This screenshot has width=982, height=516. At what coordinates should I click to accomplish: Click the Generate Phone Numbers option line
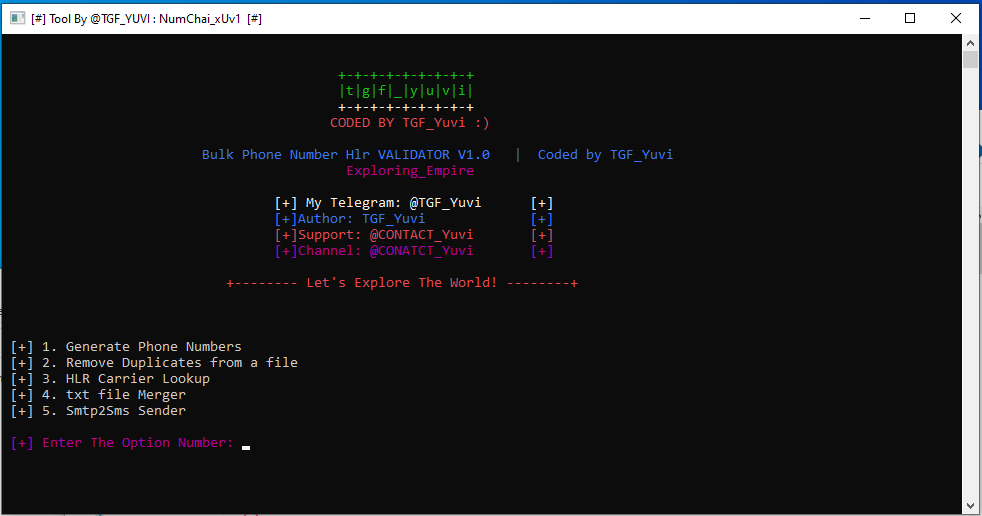126,347
